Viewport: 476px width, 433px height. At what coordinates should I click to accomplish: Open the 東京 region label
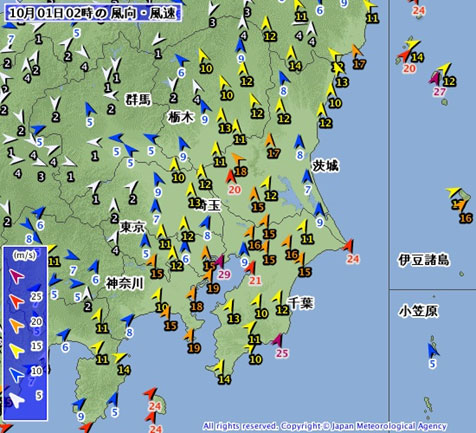pyautogui.click(x=133, y=227)
